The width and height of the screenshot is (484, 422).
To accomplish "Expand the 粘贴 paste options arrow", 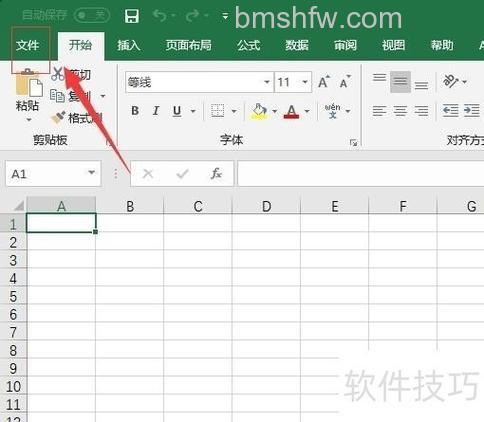I will 29,120.
